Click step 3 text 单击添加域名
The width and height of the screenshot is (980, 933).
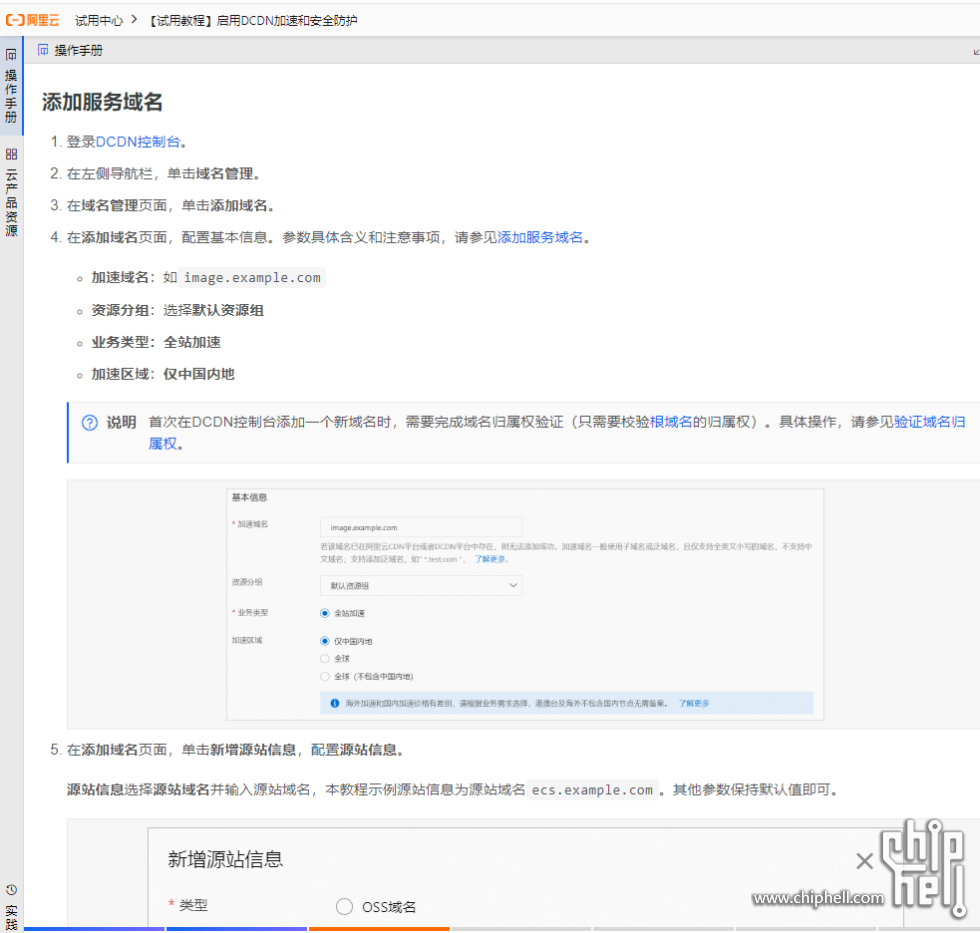tap(227, 206)
